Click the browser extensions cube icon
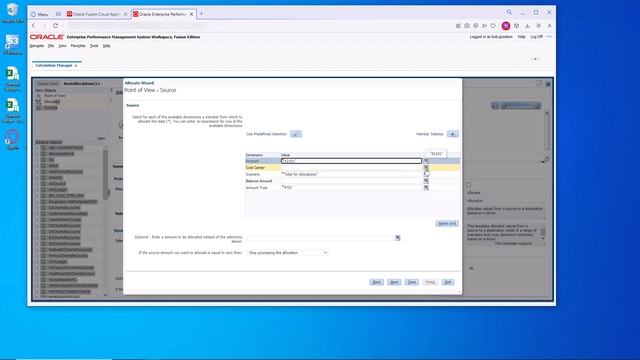The height and width of the screenshot is (360, 640). click(516, 26)
